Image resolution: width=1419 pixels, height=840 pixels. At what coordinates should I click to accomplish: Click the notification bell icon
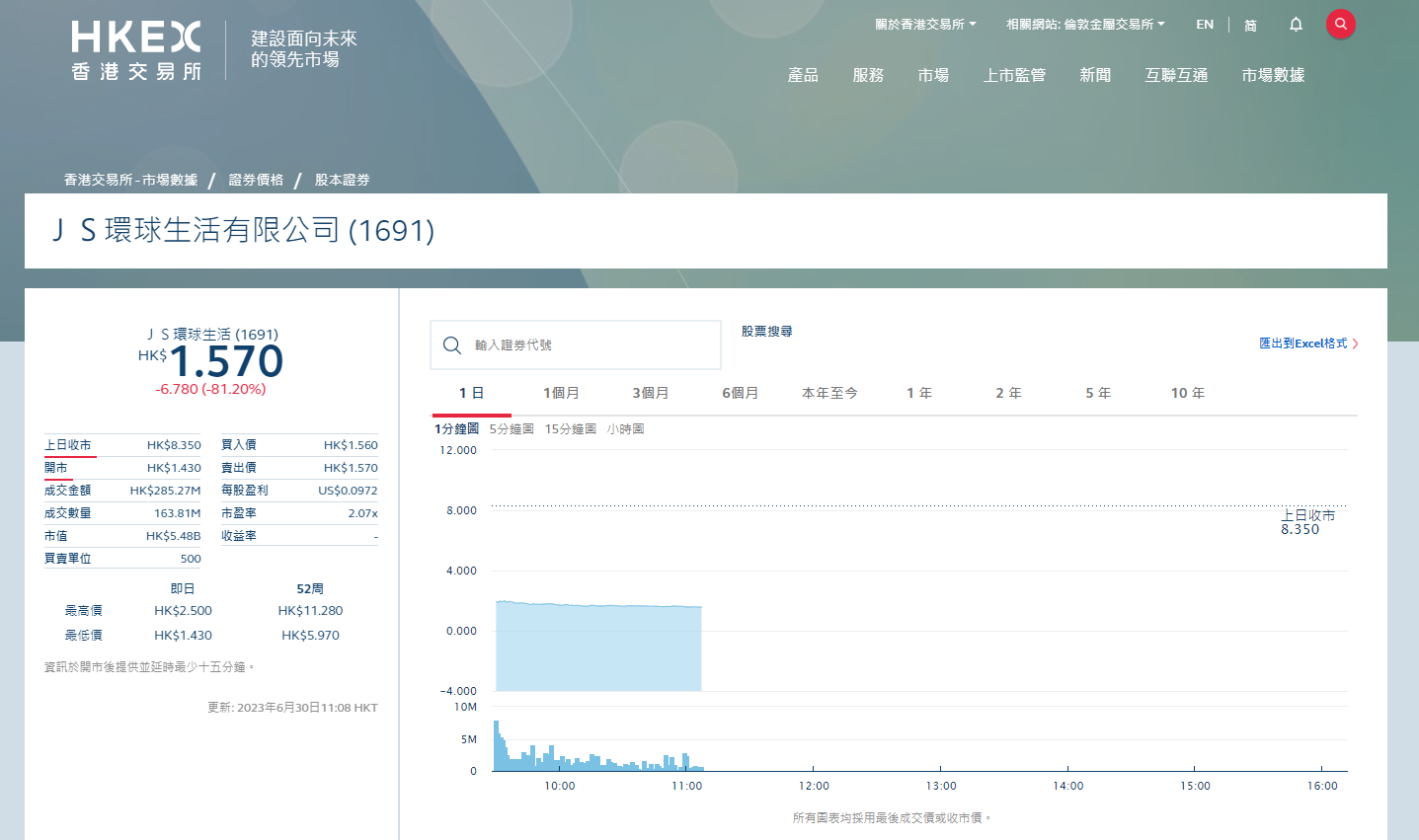[1295, 24]
